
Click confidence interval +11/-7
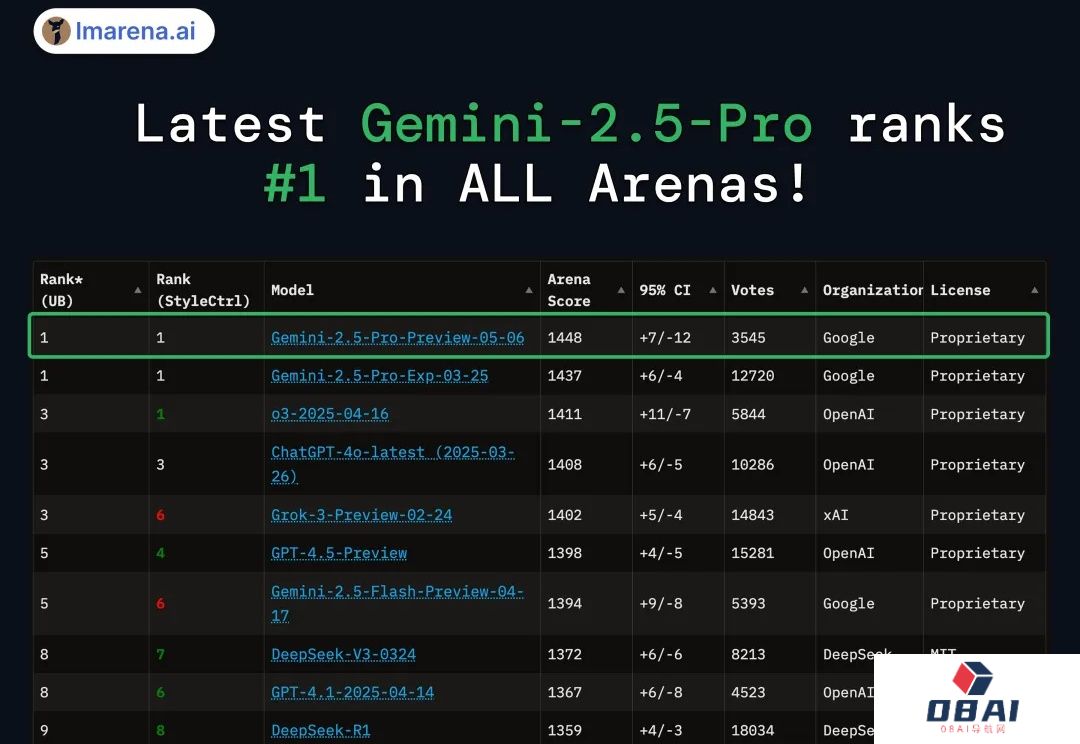(665, 414)
